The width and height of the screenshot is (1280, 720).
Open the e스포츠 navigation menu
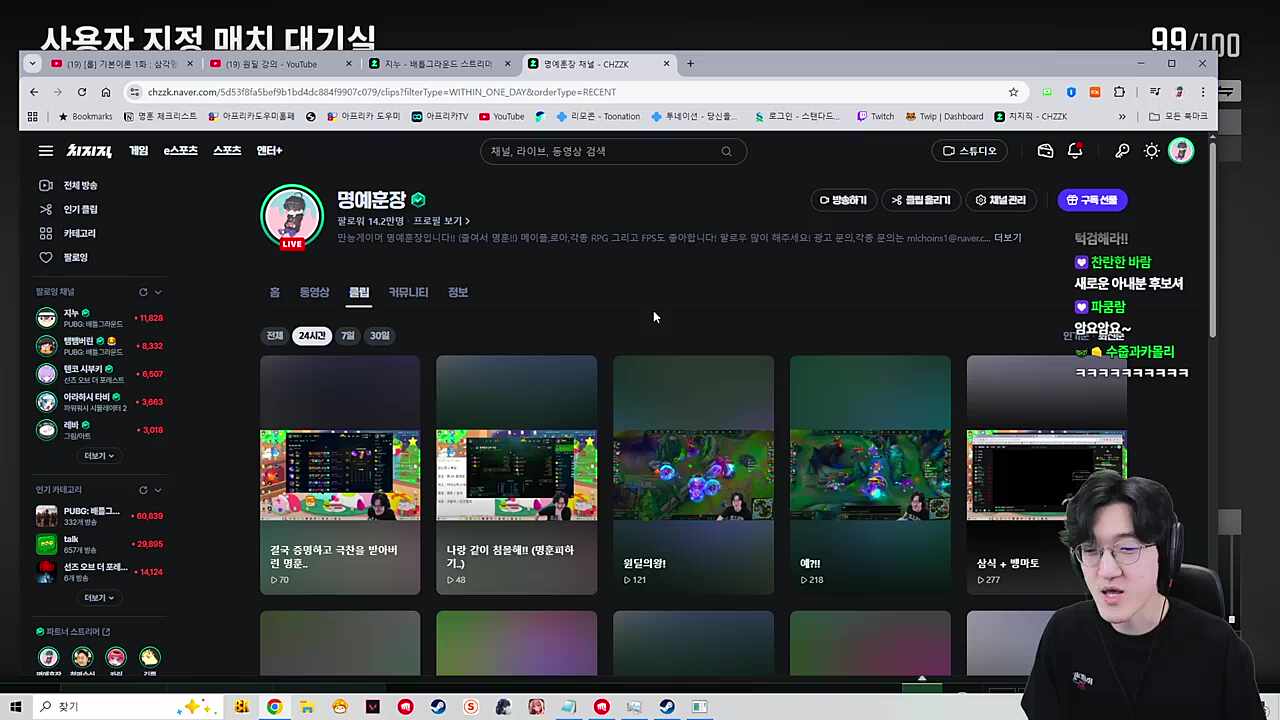[x=180, y=150]
